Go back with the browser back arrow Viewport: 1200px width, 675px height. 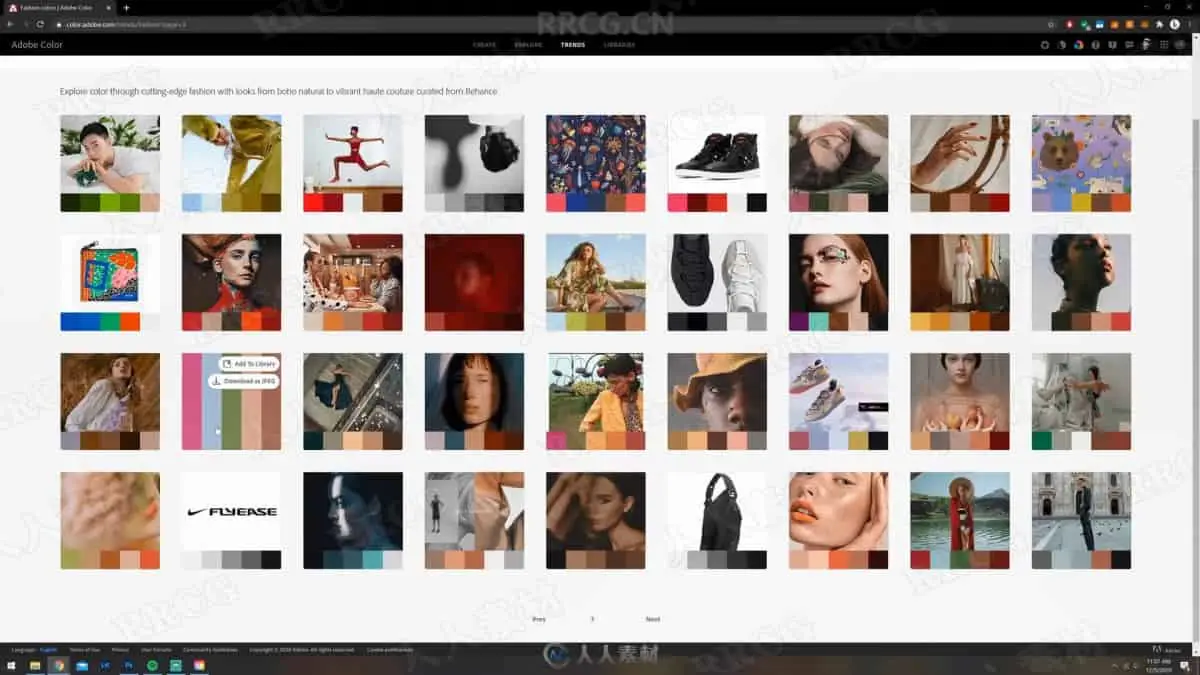click(x=11, y=24)
